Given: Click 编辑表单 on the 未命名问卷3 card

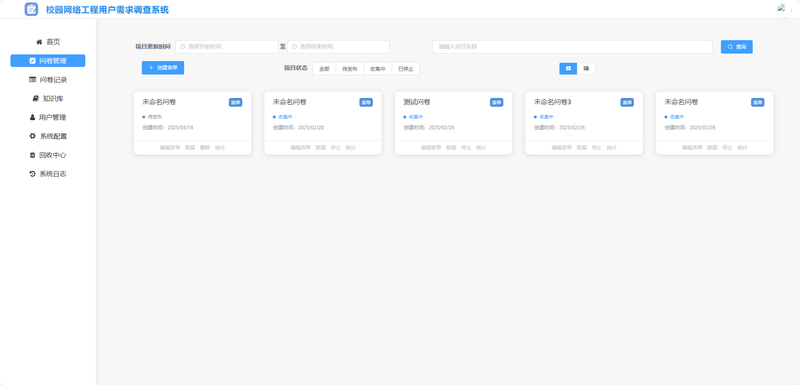Looking at the screenshot, I should coord(562,148).
